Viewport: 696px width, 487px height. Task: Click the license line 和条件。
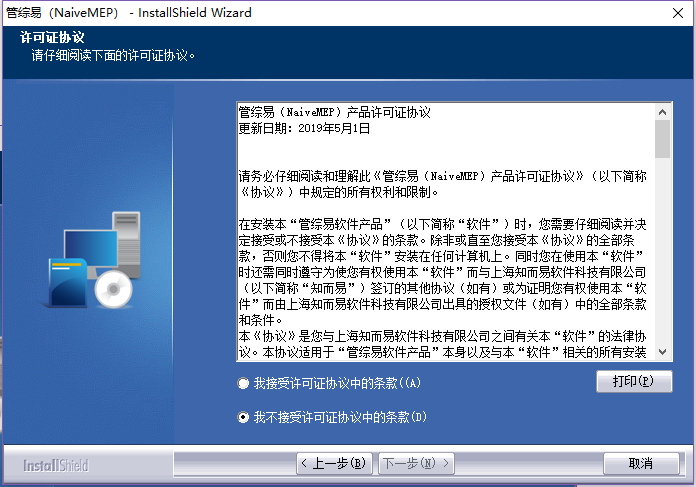pos(261,320)
